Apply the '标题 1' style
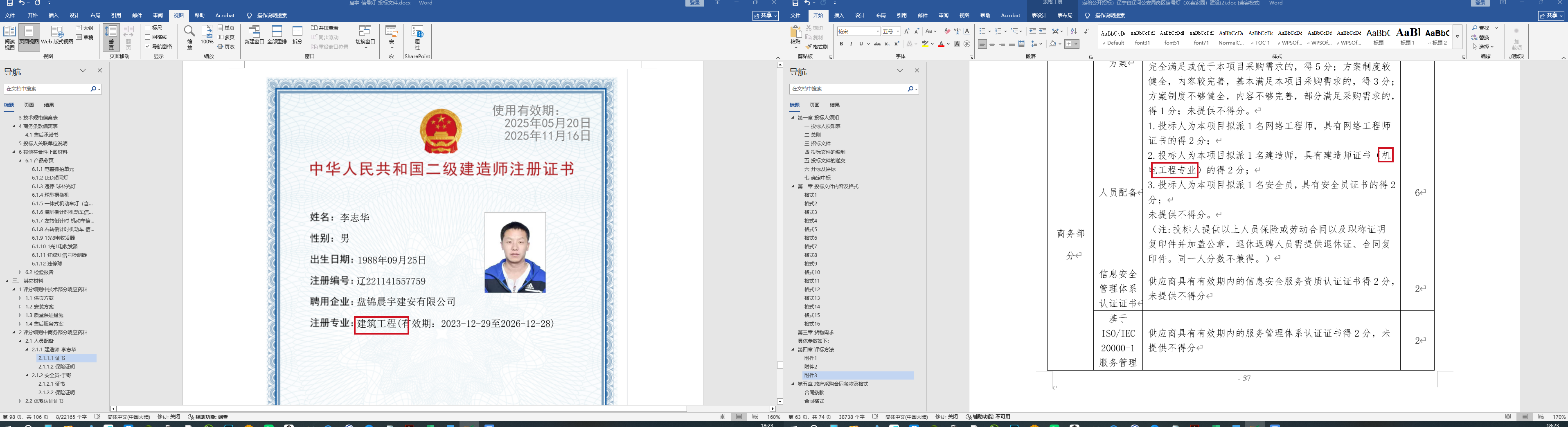Viewport: 1568px width, 427px height. 1408,36
